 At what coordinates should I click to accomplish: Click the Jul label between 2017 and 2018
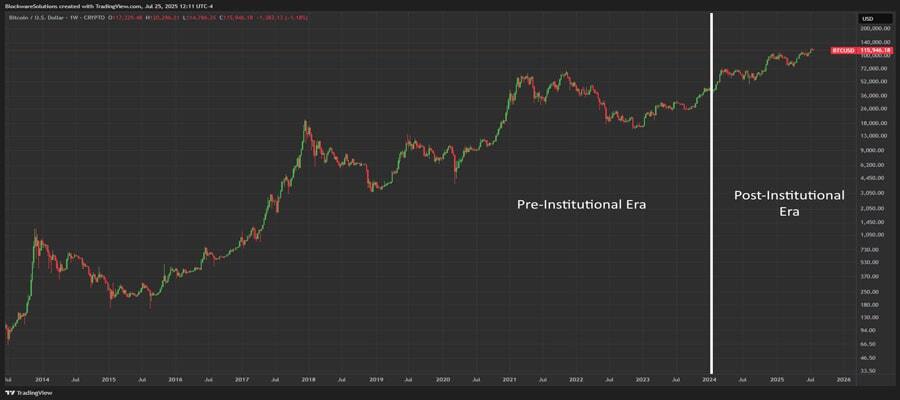pos(275,379)
